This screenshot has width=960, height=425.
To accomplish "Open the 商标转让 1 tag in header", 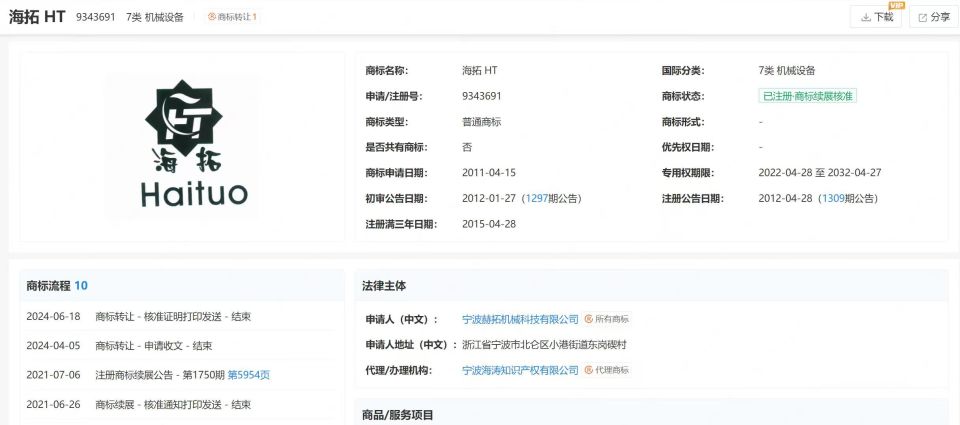I will tap(232, 17).
